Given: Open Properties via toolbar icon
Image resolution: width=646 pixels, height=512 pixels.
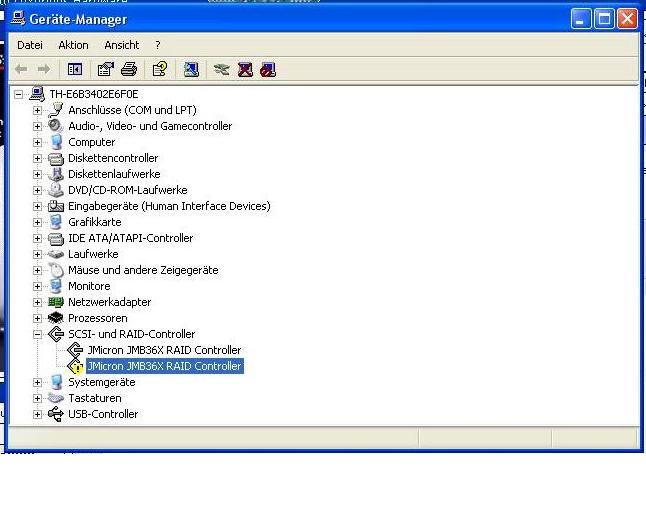Looking at the screenshot, I should coord(105,69).
